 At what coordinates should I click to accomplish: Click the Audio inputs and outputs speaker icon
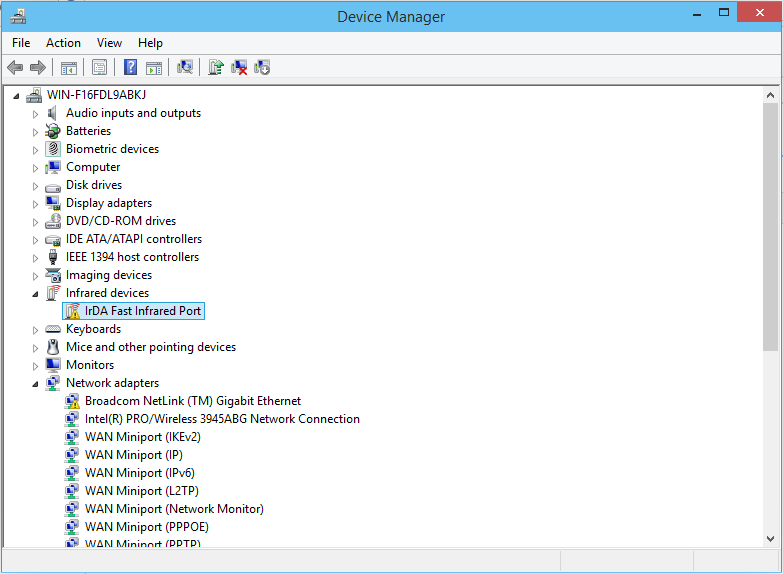(52, 113)
